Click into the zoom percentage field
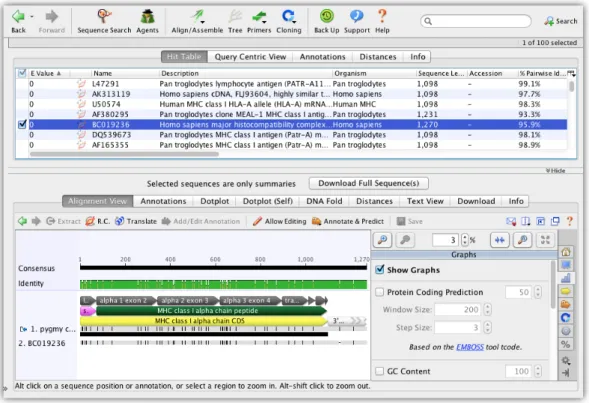This screenshot has width=589, height=403. (x=445, y=240)
